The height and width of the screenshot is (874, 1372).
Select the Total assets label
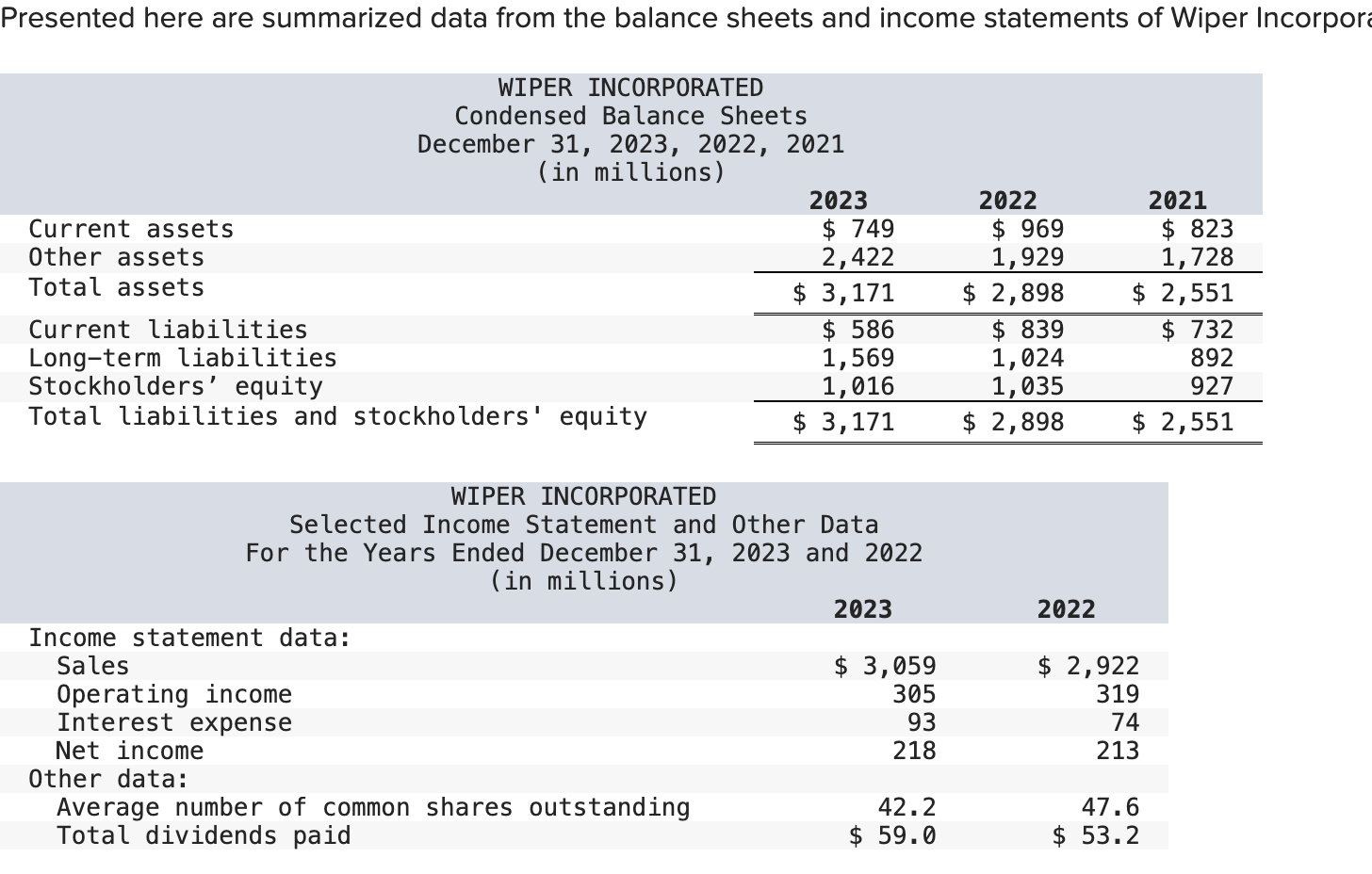(115, 287)
